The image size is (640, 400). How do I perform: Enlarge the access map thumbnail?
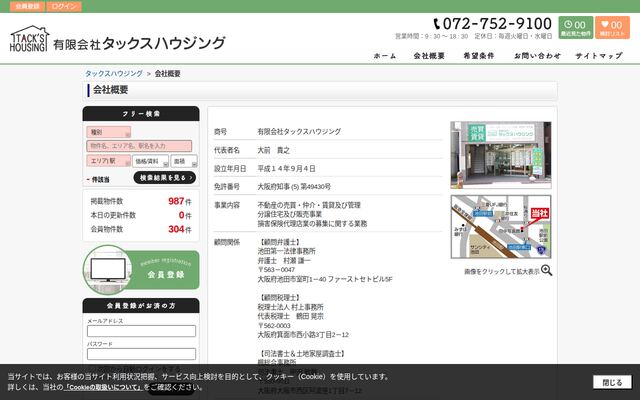pos(501,227)
